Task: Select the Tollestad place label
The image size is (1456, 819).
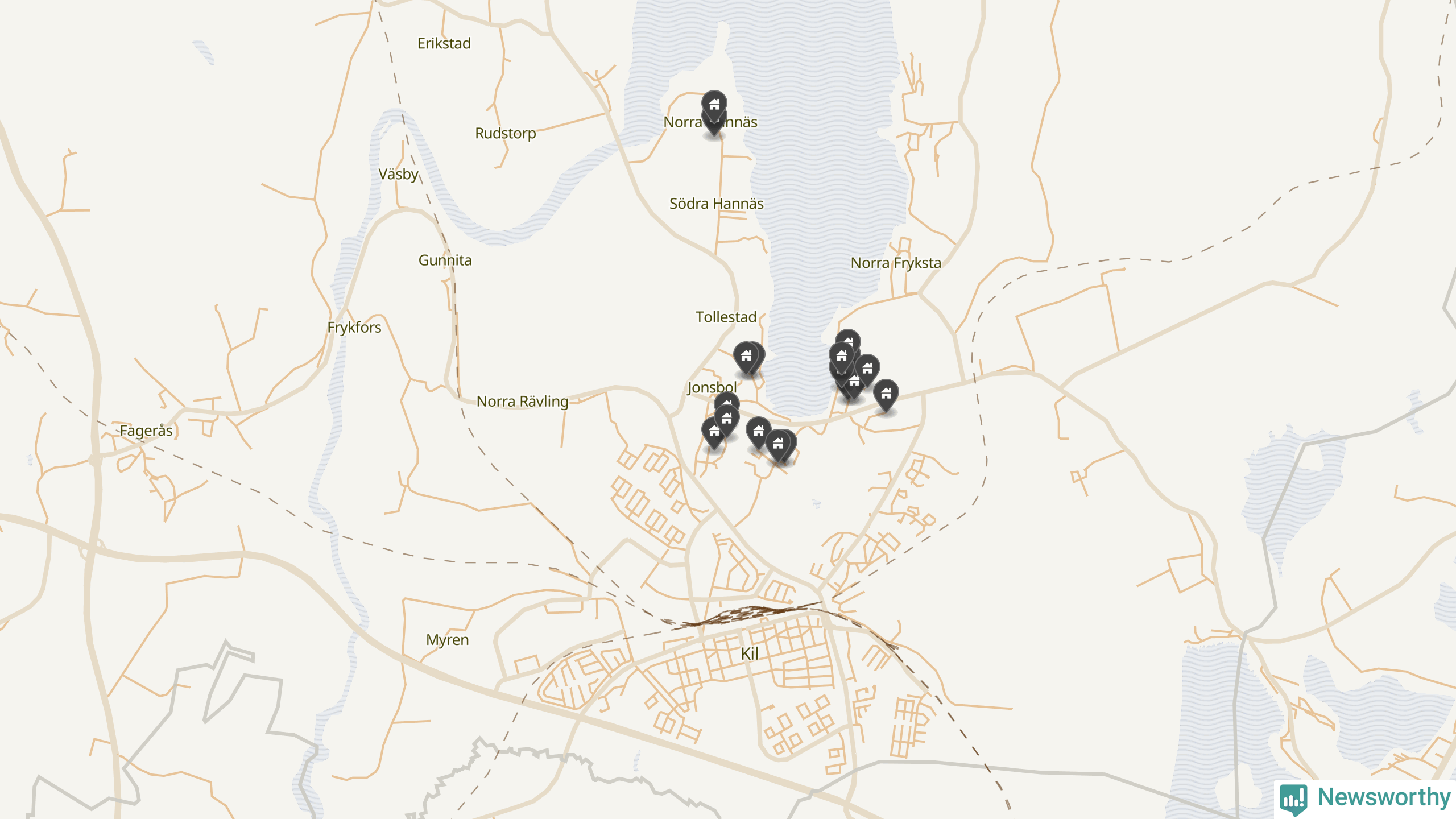Action: pyautogui.click(x=726, y=317)
